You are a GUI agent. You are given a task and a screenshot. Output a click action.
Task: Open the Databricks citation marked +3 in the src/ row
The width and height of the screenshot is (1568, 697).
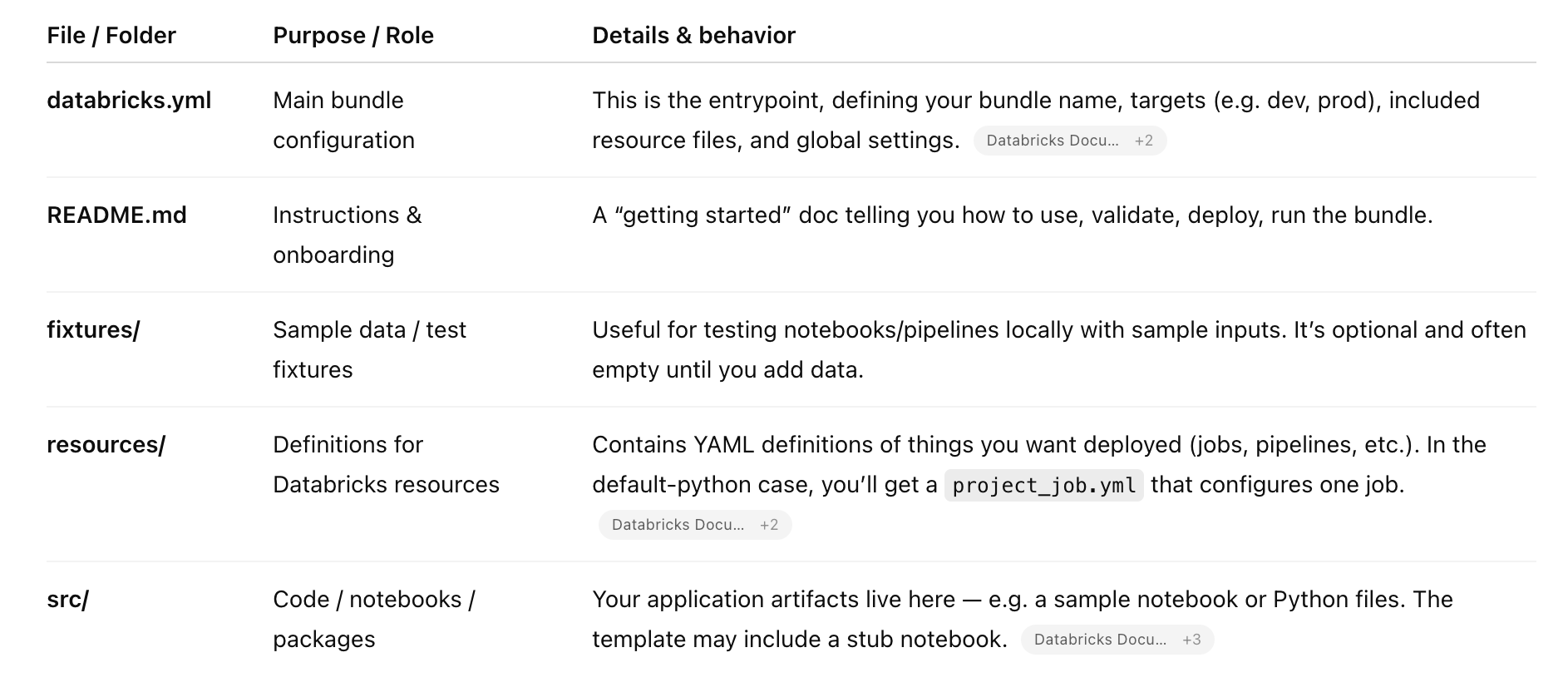point(1117,640)
